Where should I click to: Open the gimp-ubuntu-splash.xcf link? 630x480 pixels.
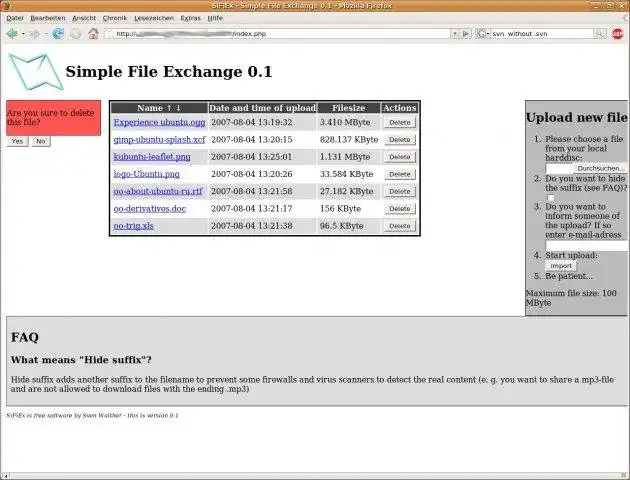click(x=160, y=139)
